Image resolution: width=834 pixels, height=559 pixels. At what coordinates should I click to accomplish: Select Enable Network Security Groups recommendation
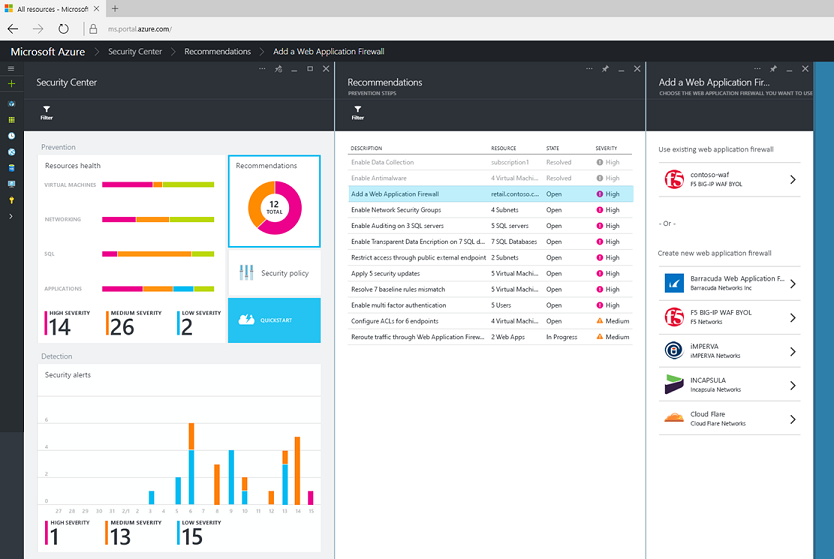tap(490, 210)
